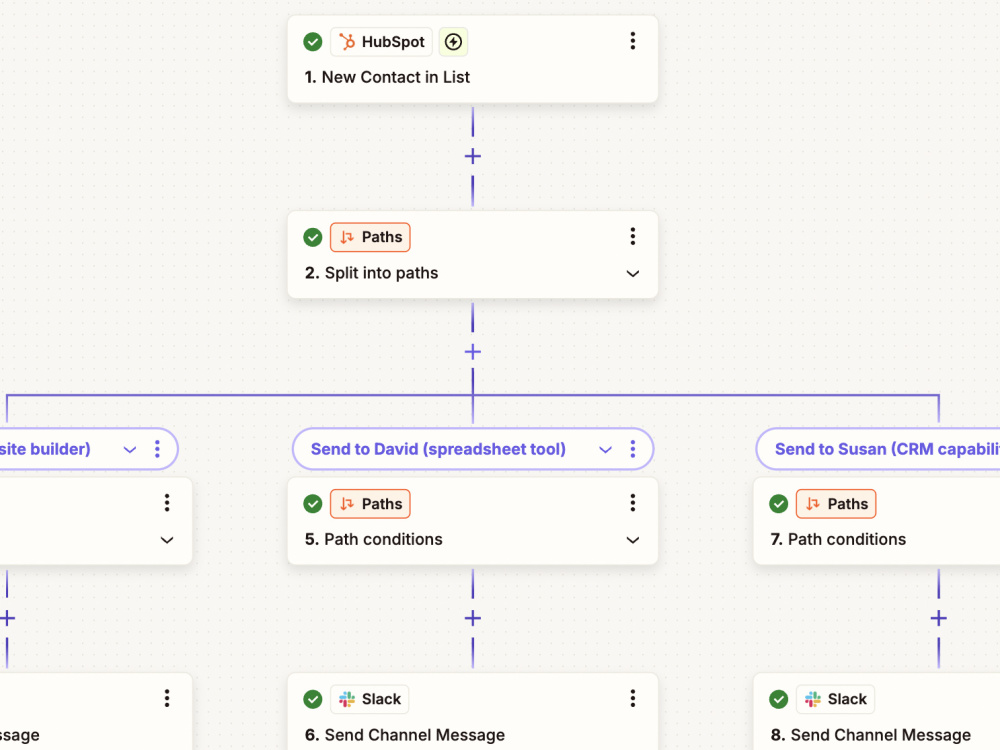
Task: Expand chevron on step 5 Path conditions
Action: pos(633,540)
